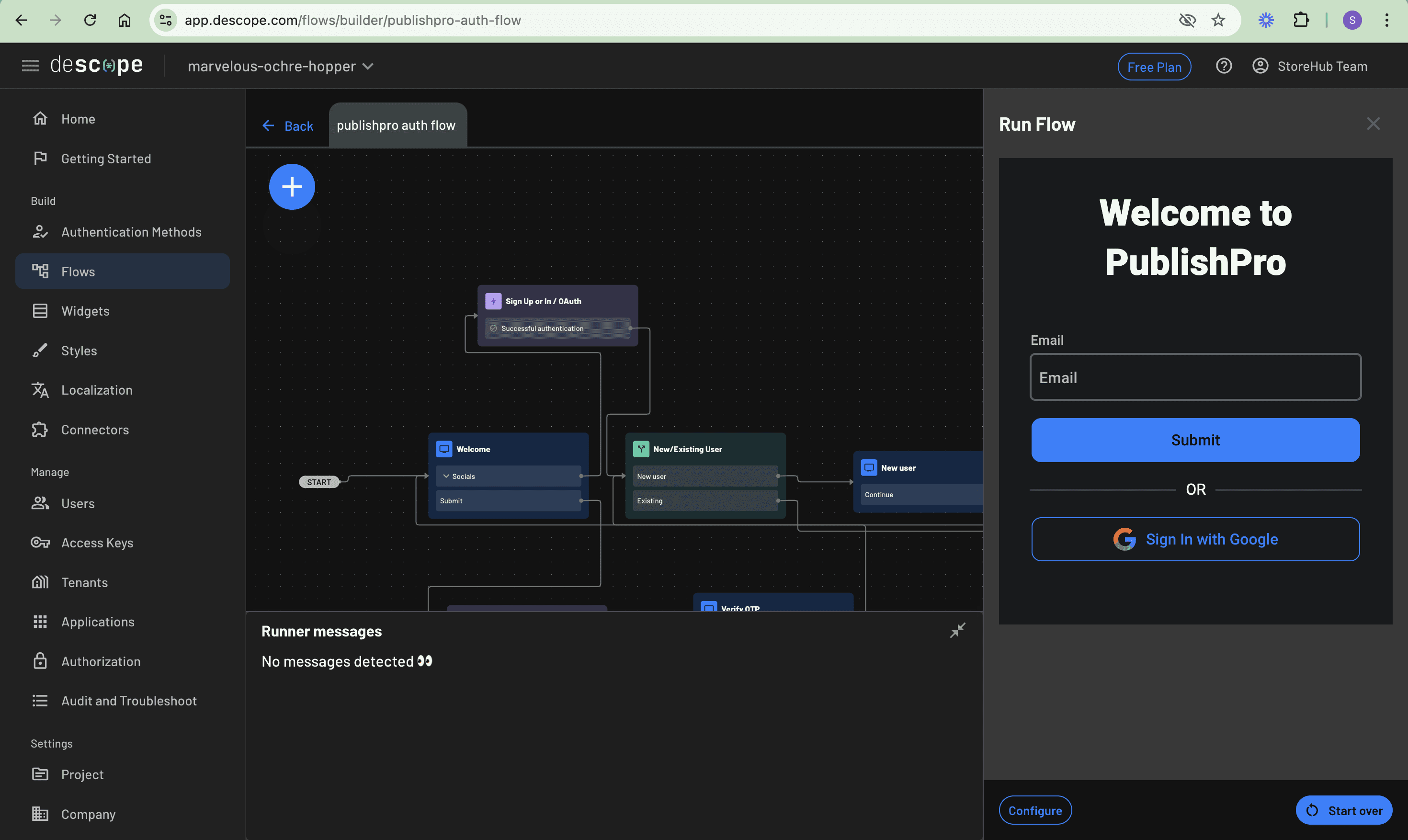Screen dimensions: 1408x840
Task: Open the browser extensions puzzle icon
Action: point(1300,21)
